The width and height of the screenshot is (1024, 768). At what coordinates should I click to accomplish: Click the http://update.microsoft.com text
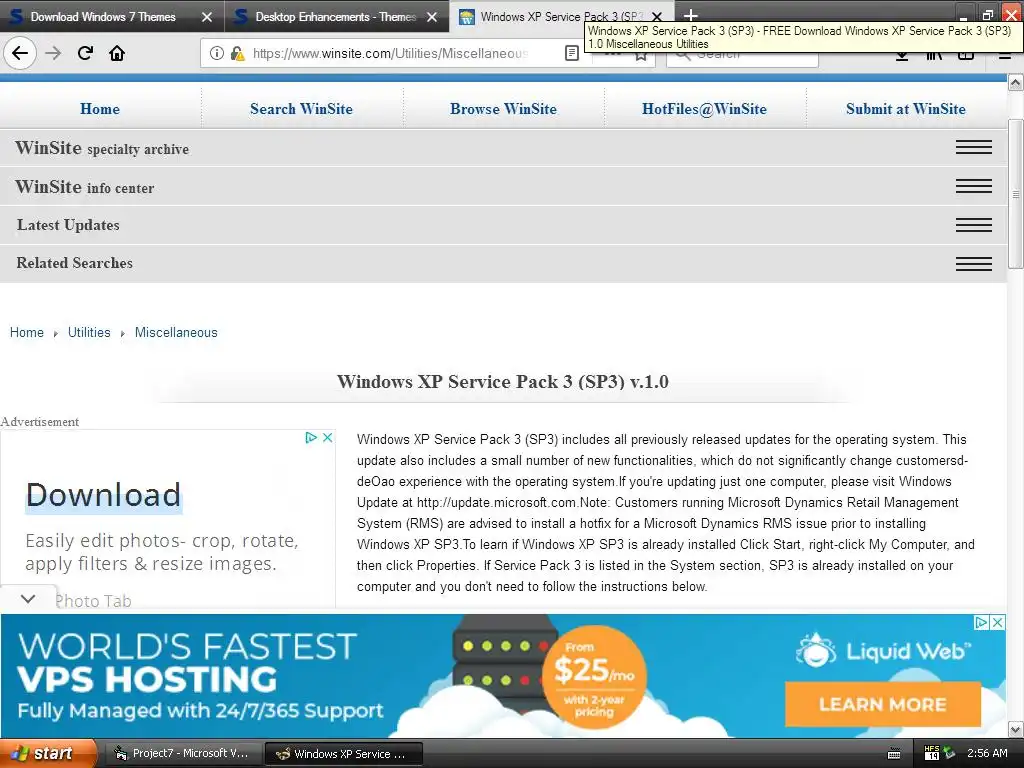pyautogui.click(x=496, y=502)
